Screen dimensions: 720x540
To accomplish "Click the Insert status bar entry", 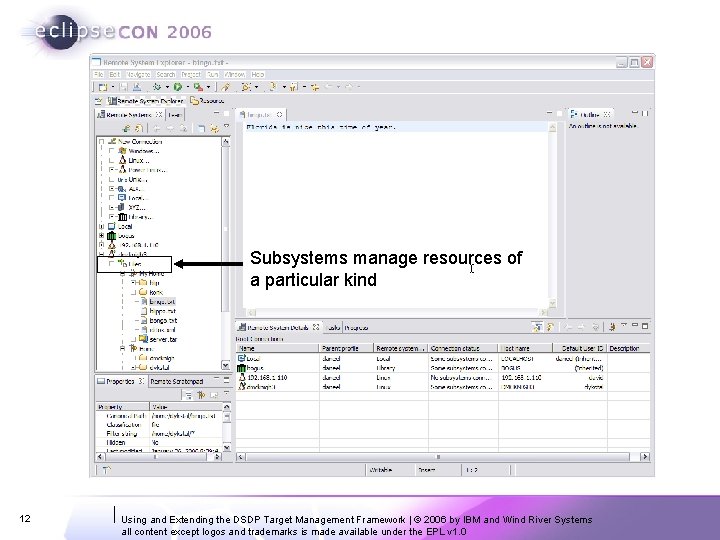I will [427, 470].
